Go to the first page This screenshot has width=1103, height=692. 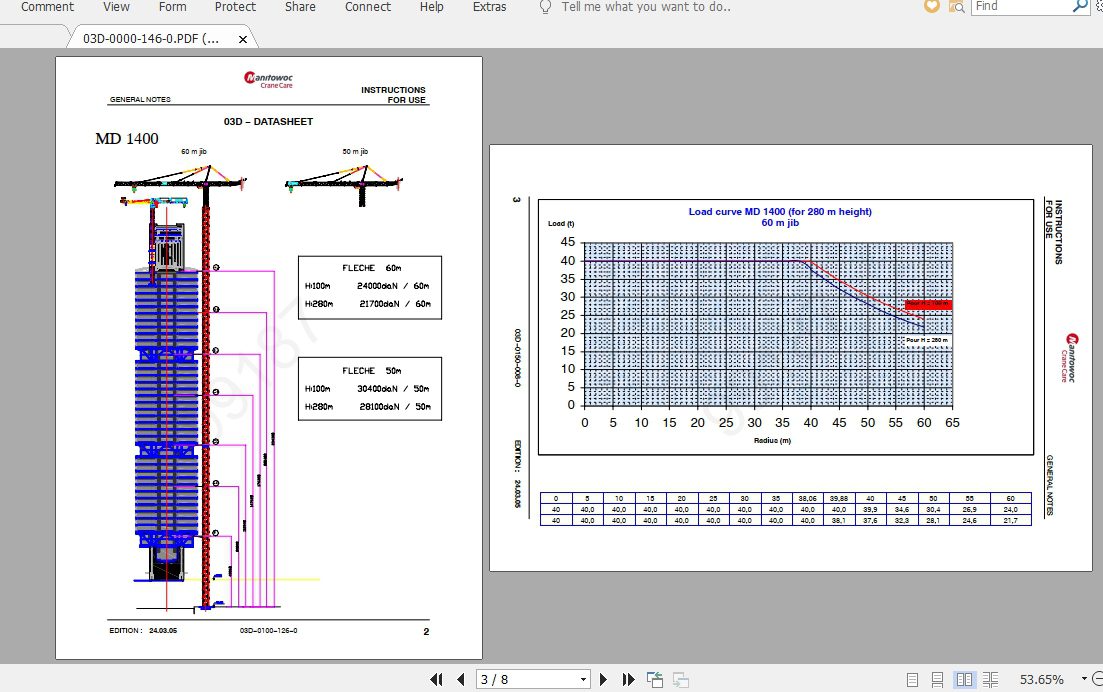click(436, 680)
